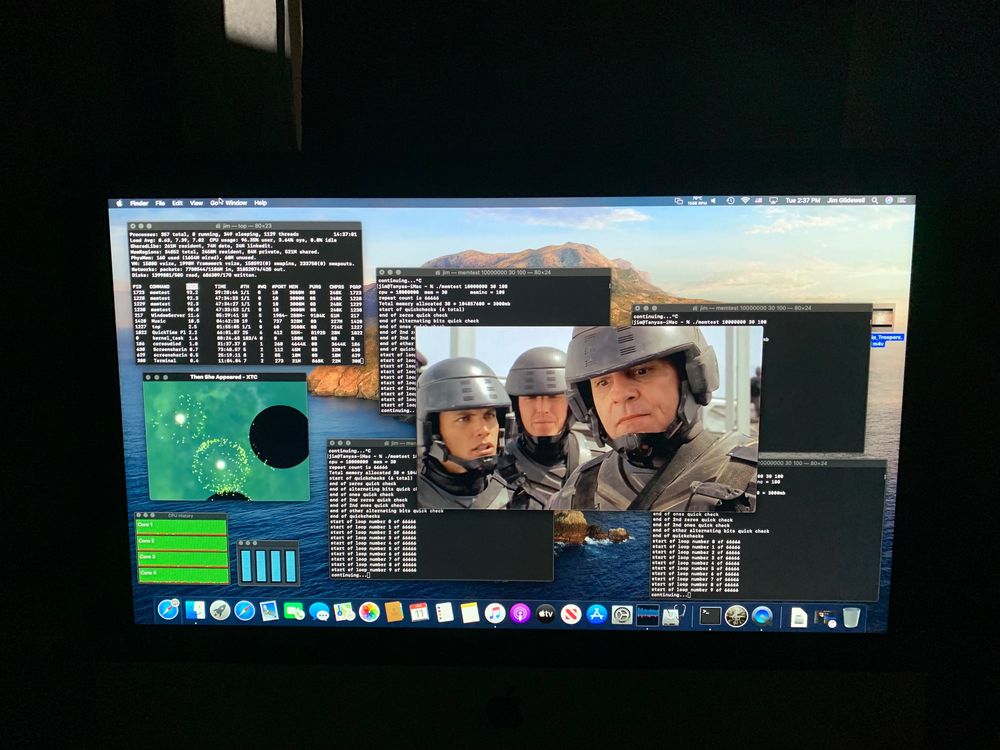Open the Photos app in Dock
This screenshot has width=1000, height=750.
click(x=369, y=612)
